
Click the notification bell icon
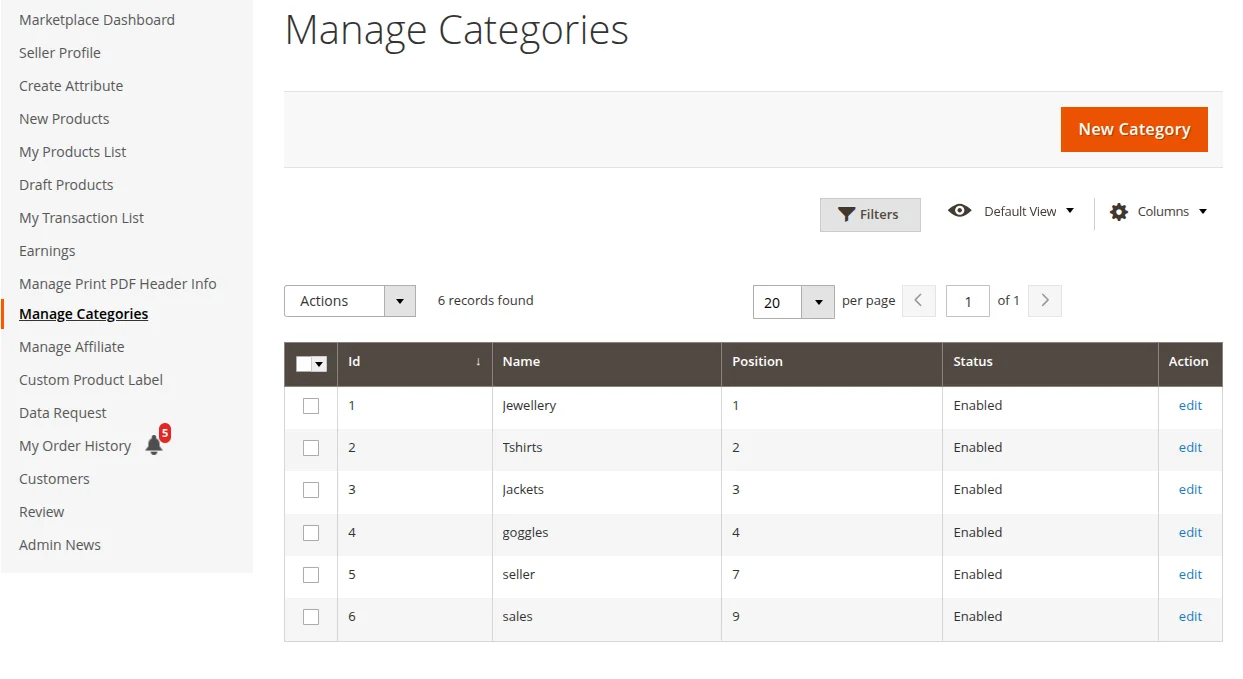[154, 445]
